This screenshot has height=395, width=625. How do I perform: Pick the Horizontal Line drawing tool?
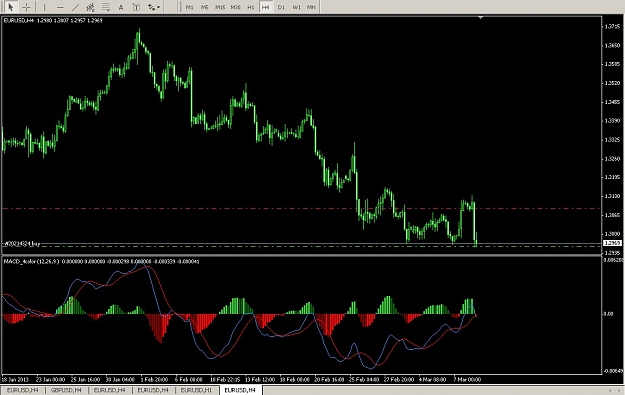click(x=60, y=7)
